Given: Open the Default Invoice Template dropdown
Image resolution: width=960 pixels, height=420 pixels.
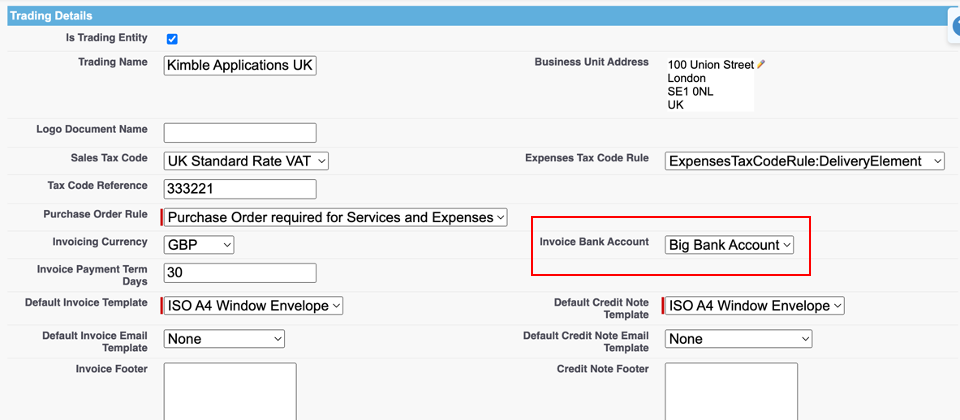Looking at the screenshot, I should (x=253, y=306).
